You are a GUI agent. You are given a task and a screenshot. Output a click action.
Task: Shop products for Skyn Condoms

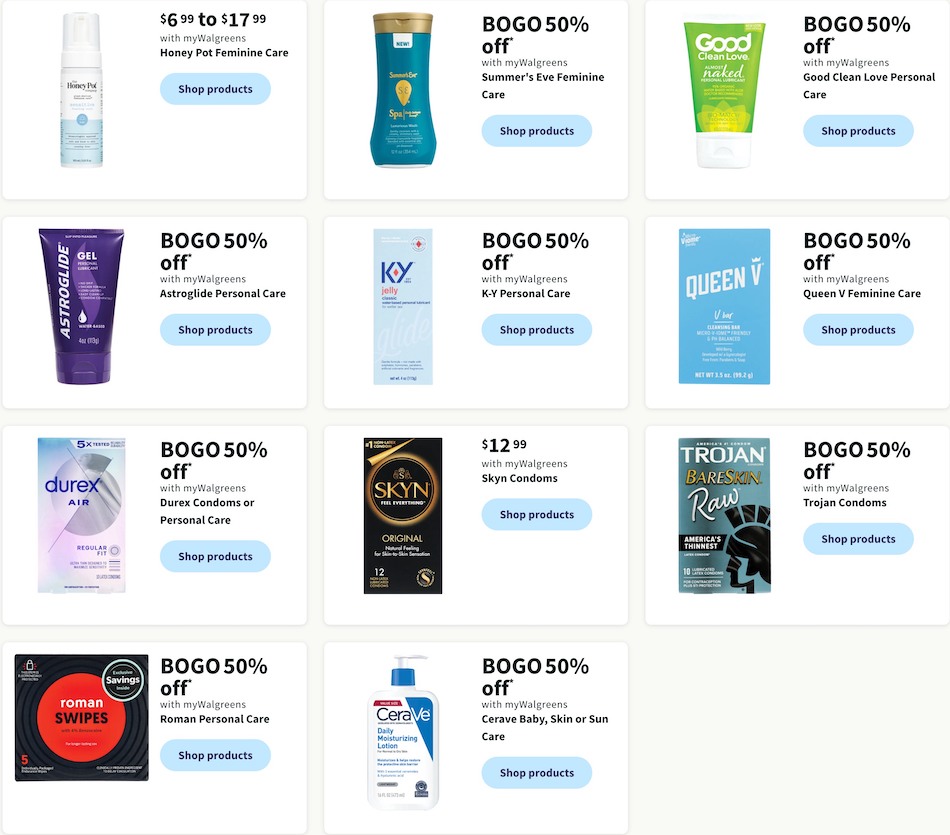click(x=537, y=514)
